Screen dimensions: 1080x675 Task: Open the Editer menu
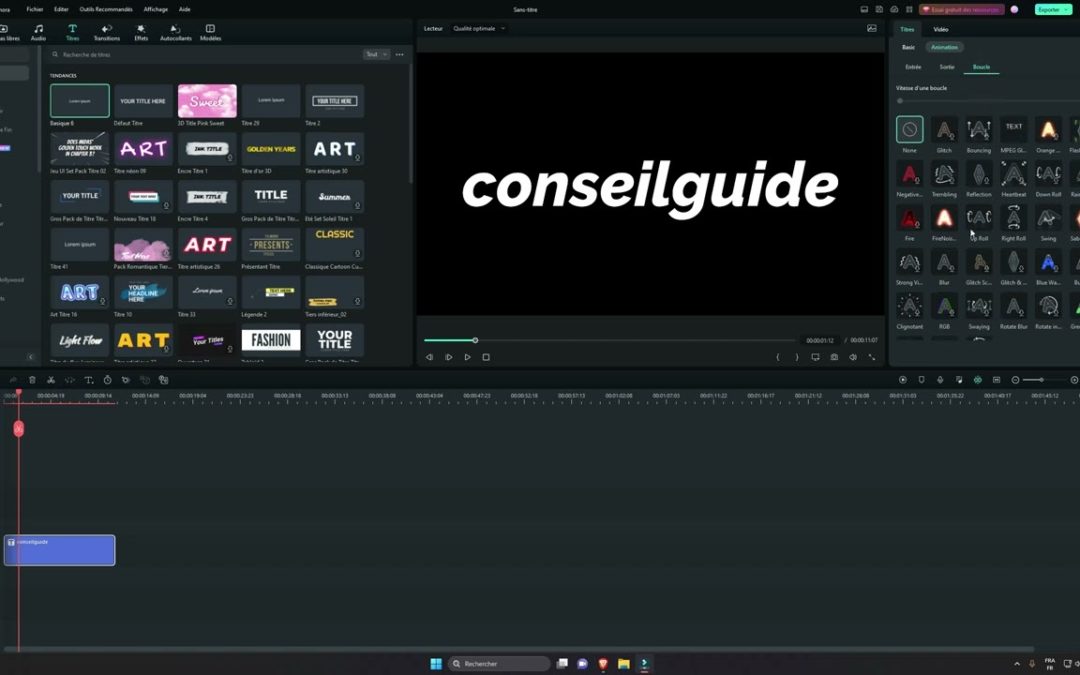tap(61, 10)
